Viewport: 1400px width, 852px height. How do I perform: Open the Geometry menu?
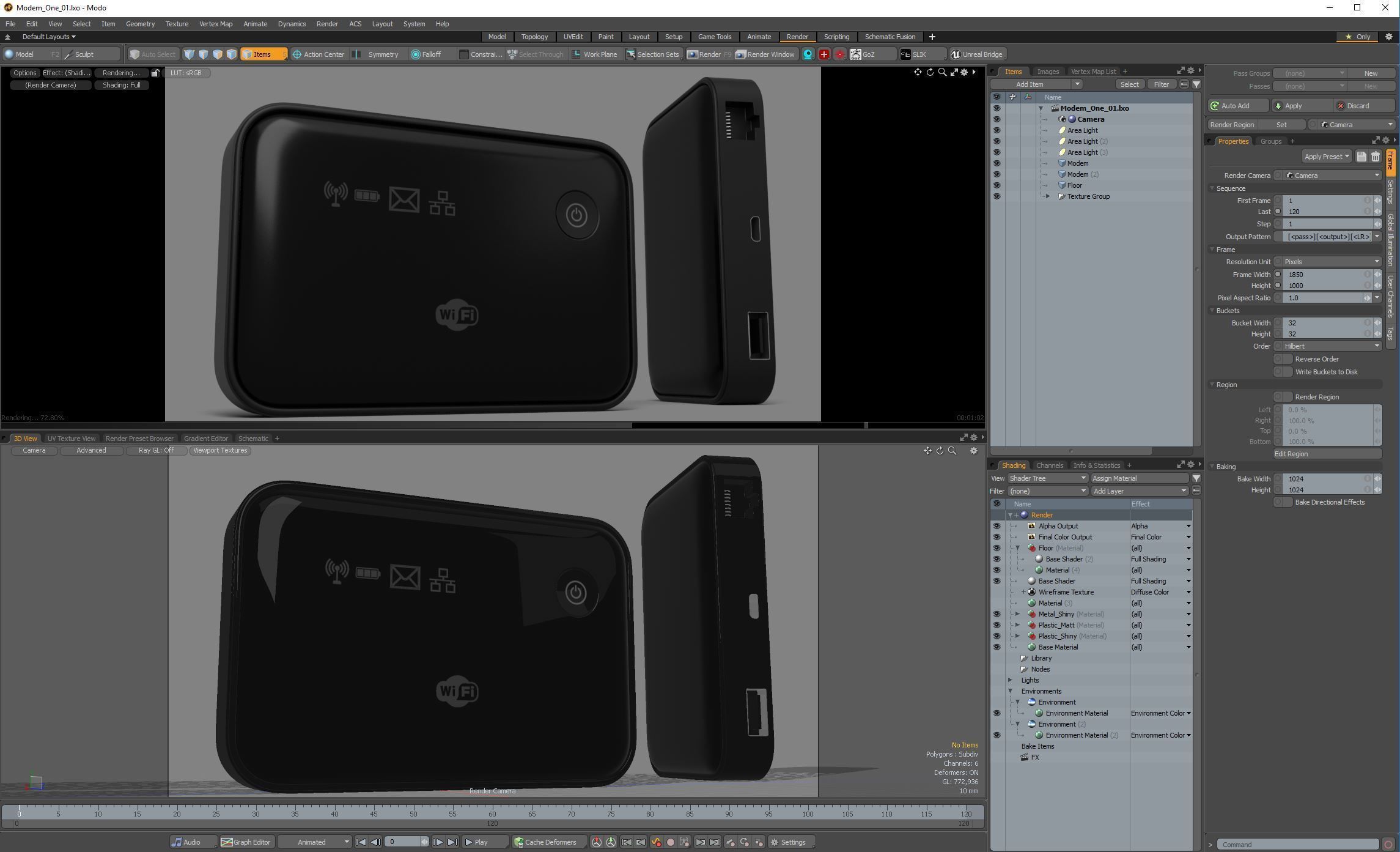pyautogui.click(x=140, y=24)
